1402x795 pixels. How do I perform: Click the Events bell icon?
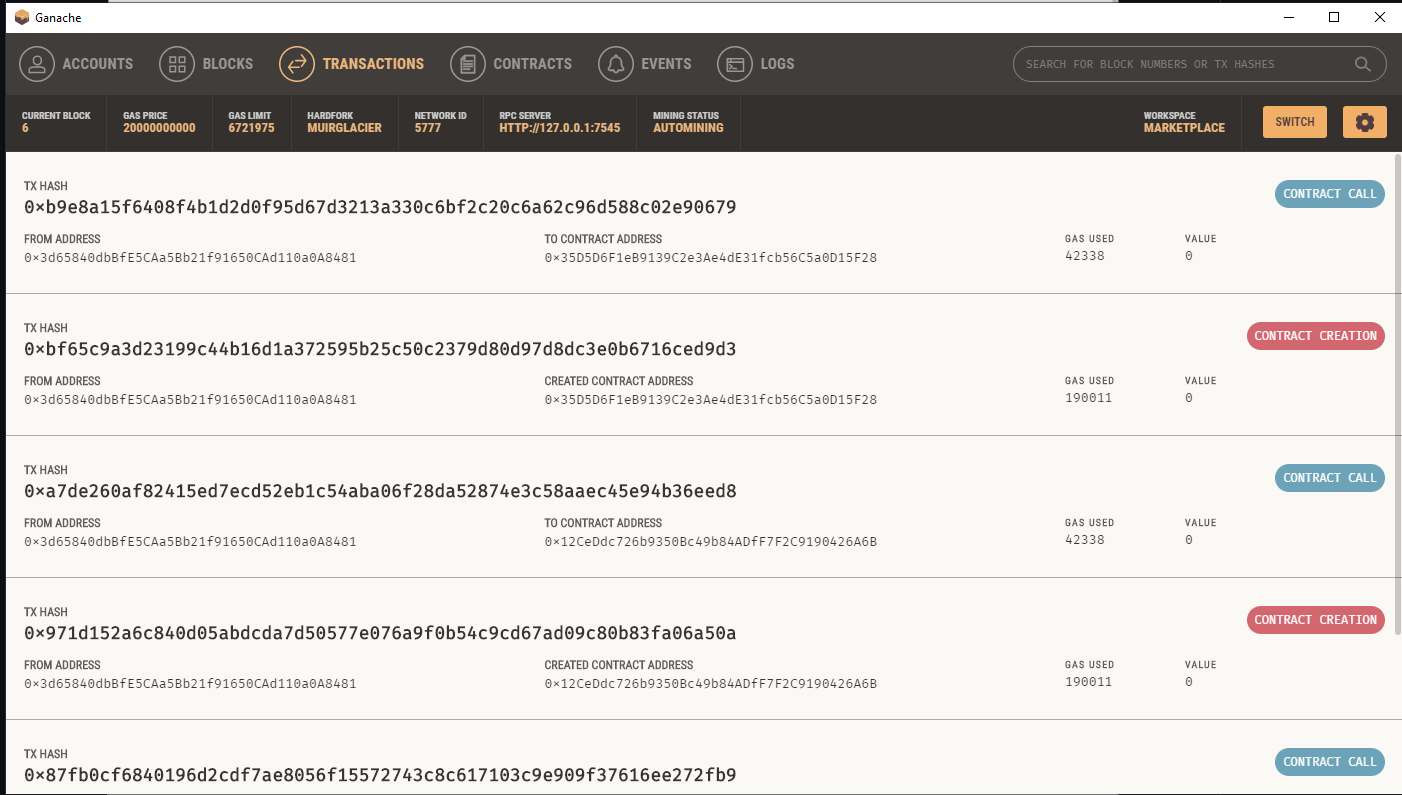tap(616, 64)
